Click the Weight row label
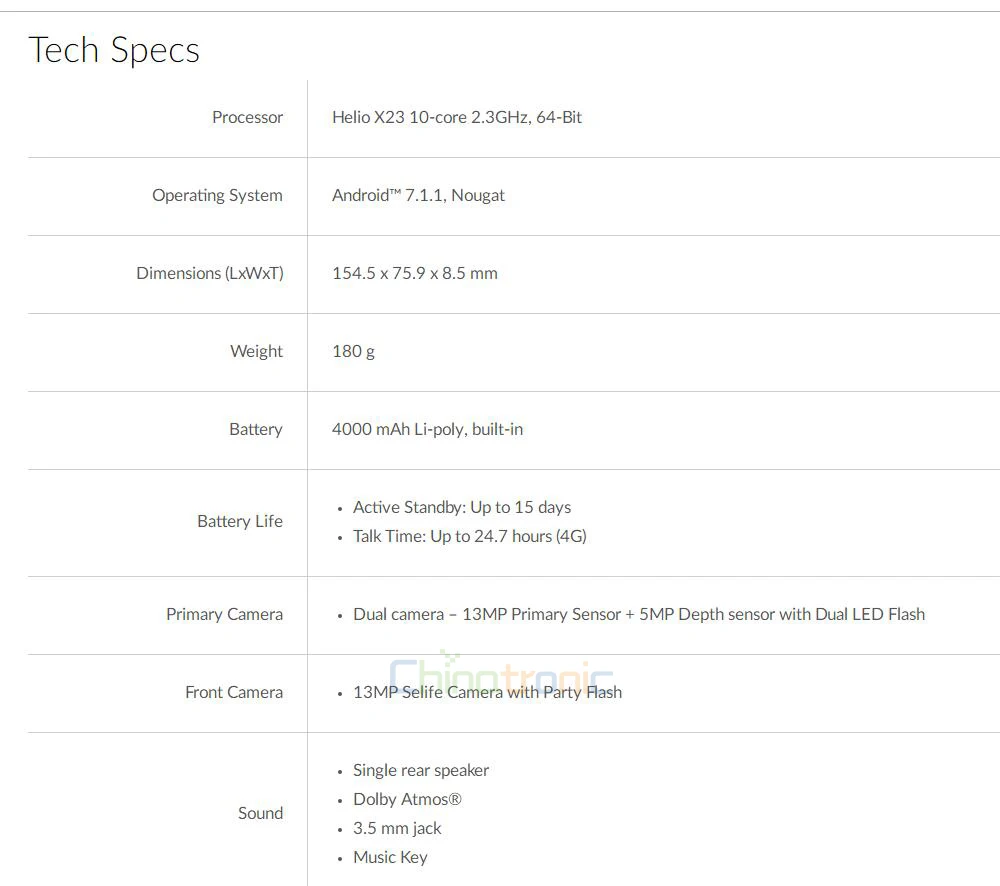Image resolution: width=1000 pixels, height=886 pixels. [256, 351]
